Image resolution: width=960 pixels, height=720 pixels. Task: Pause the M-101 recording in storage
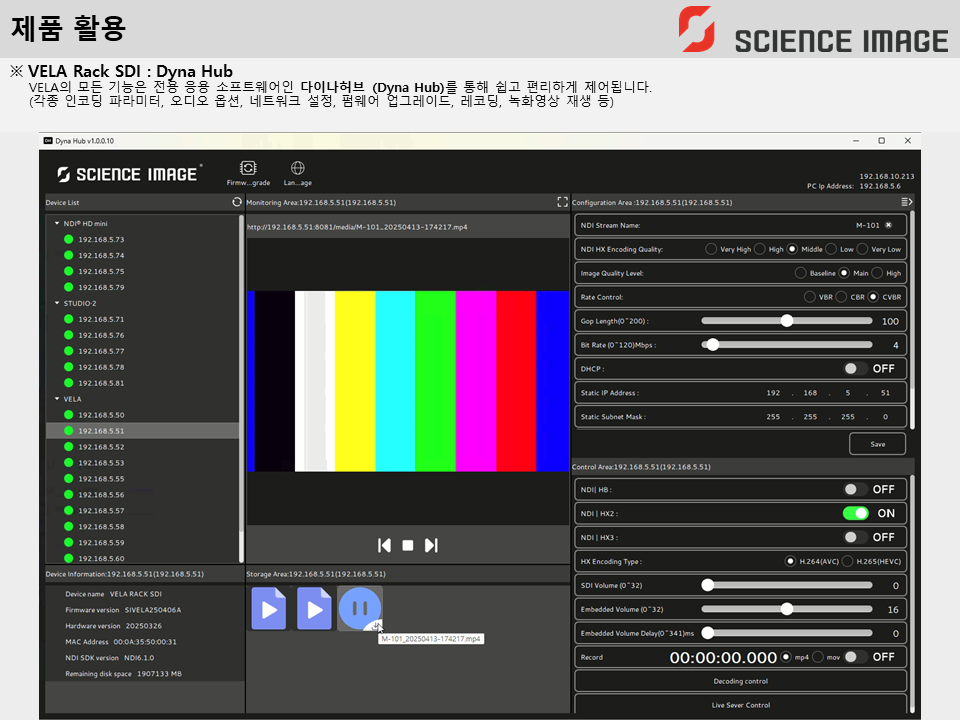point(360,609)
